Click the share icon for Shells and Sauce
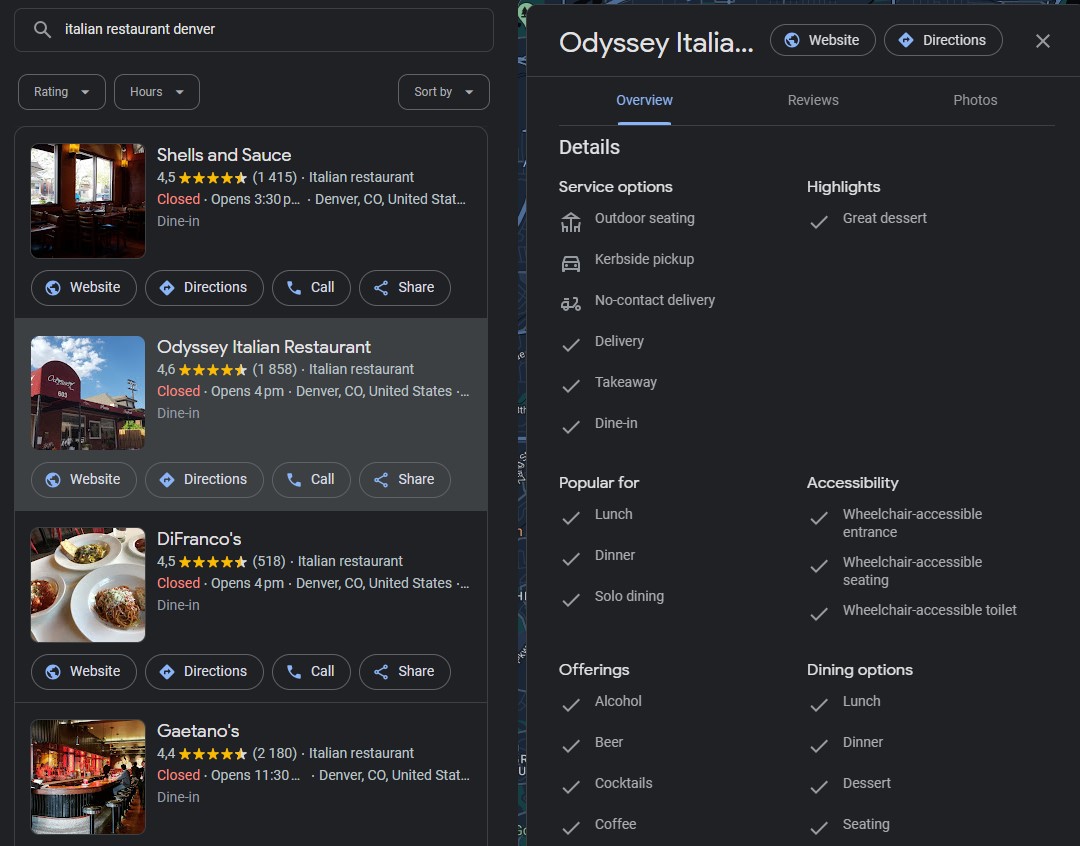Screen dimensions: 1080x846 [x=381, y=288]
